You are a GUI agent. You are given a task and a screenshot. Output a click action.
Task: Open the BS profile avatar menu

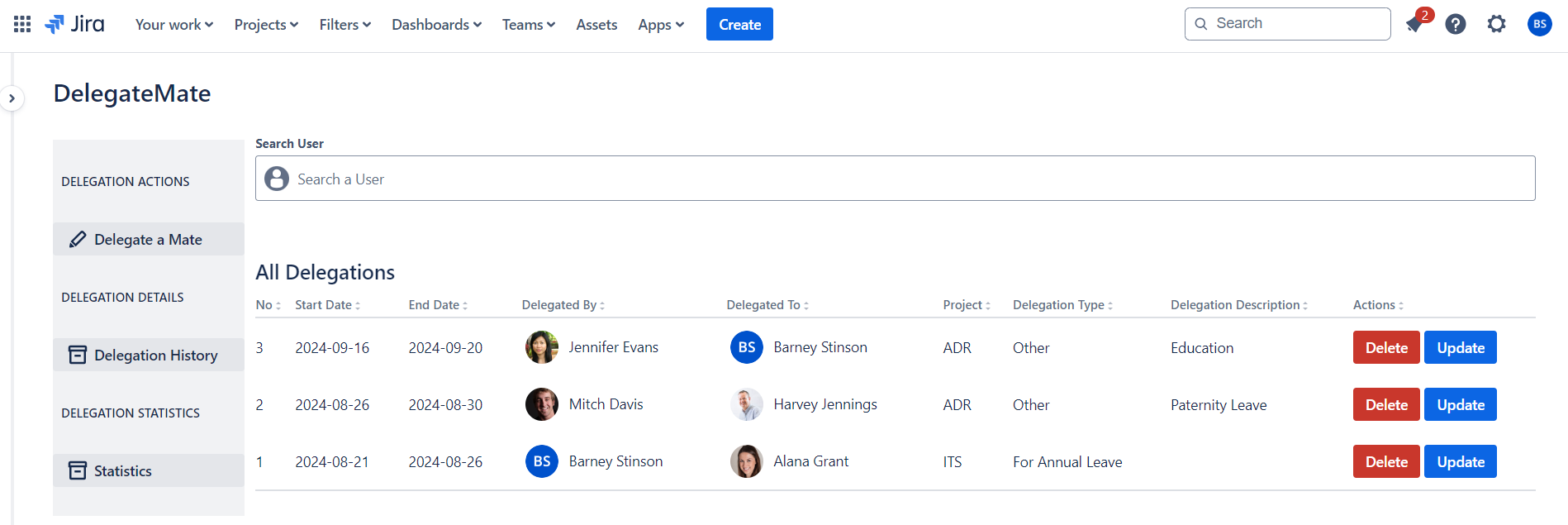click(1540, 24)
